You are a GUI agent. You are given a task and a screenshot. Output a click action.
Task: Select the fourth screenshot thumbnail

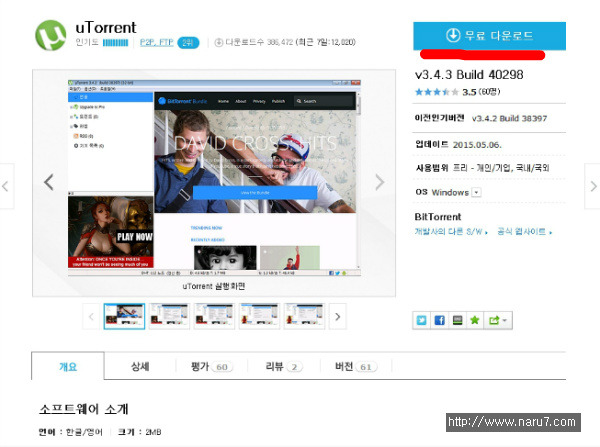click(259, 316)
